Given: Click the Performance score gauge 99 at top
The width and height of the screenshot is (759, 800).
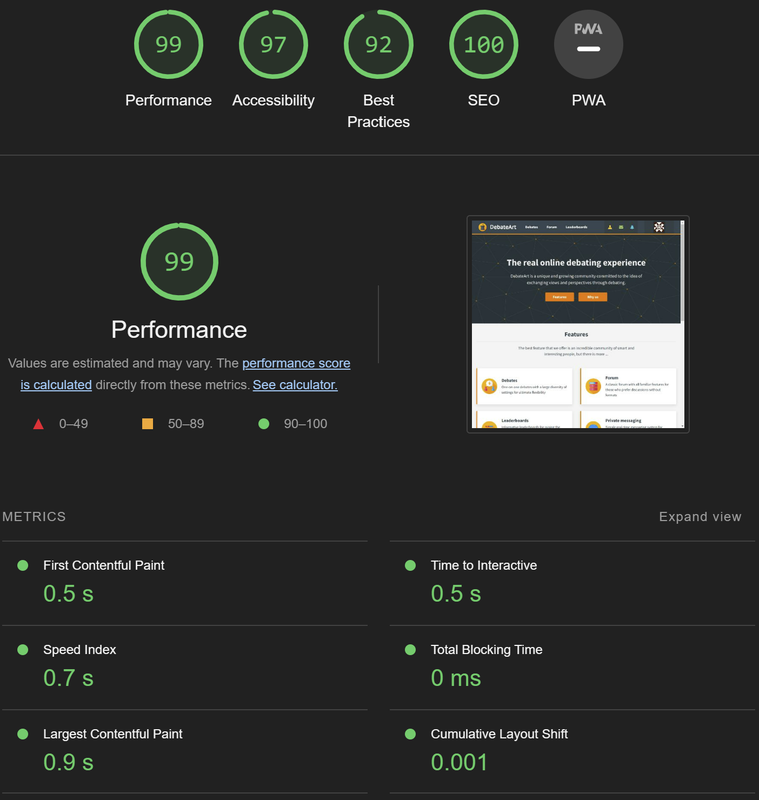Looking at the screenshot, I should tap(168, 44).
